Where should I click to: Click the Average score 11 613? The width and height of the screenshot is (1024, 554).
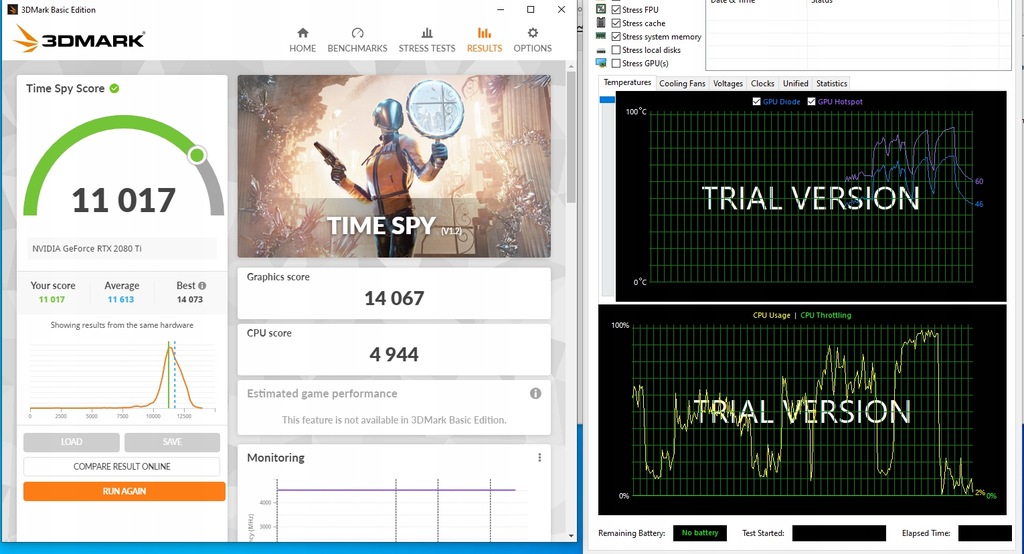click(x=121, y=299)
